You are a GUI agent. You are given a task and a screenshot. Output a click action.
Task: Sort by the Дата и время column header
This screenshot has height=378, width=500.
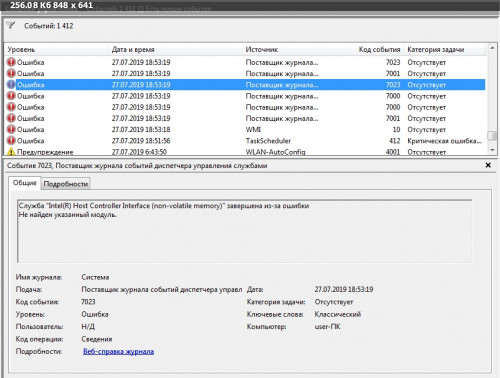(176, 50)
